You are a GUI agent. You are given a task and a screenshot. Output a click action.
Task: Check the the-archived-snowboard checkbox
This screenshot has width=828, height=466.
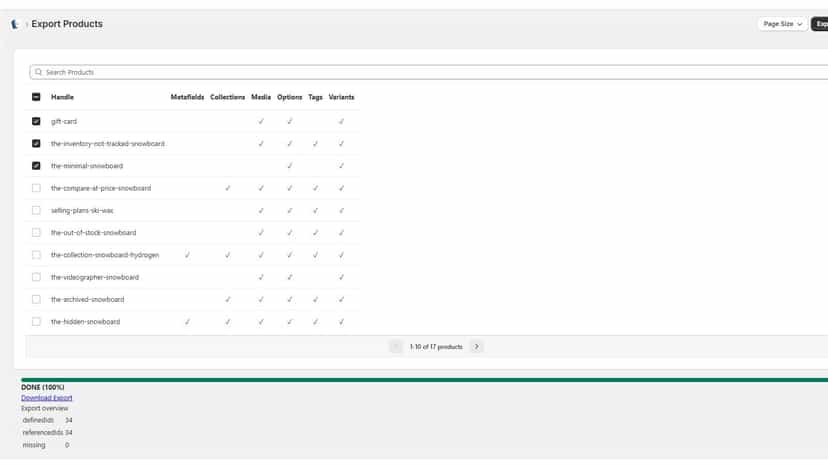36,299
